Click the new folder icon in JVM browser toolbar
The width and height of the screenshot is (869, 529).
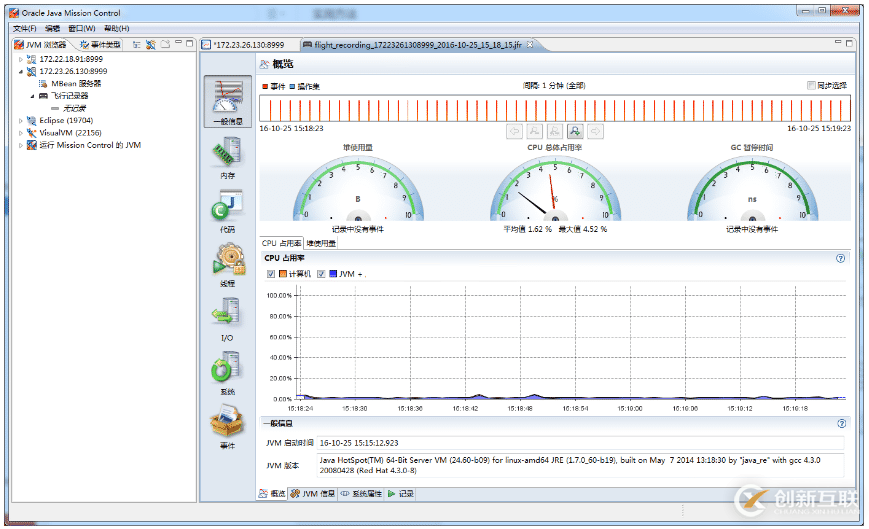(x=165, y=44)
